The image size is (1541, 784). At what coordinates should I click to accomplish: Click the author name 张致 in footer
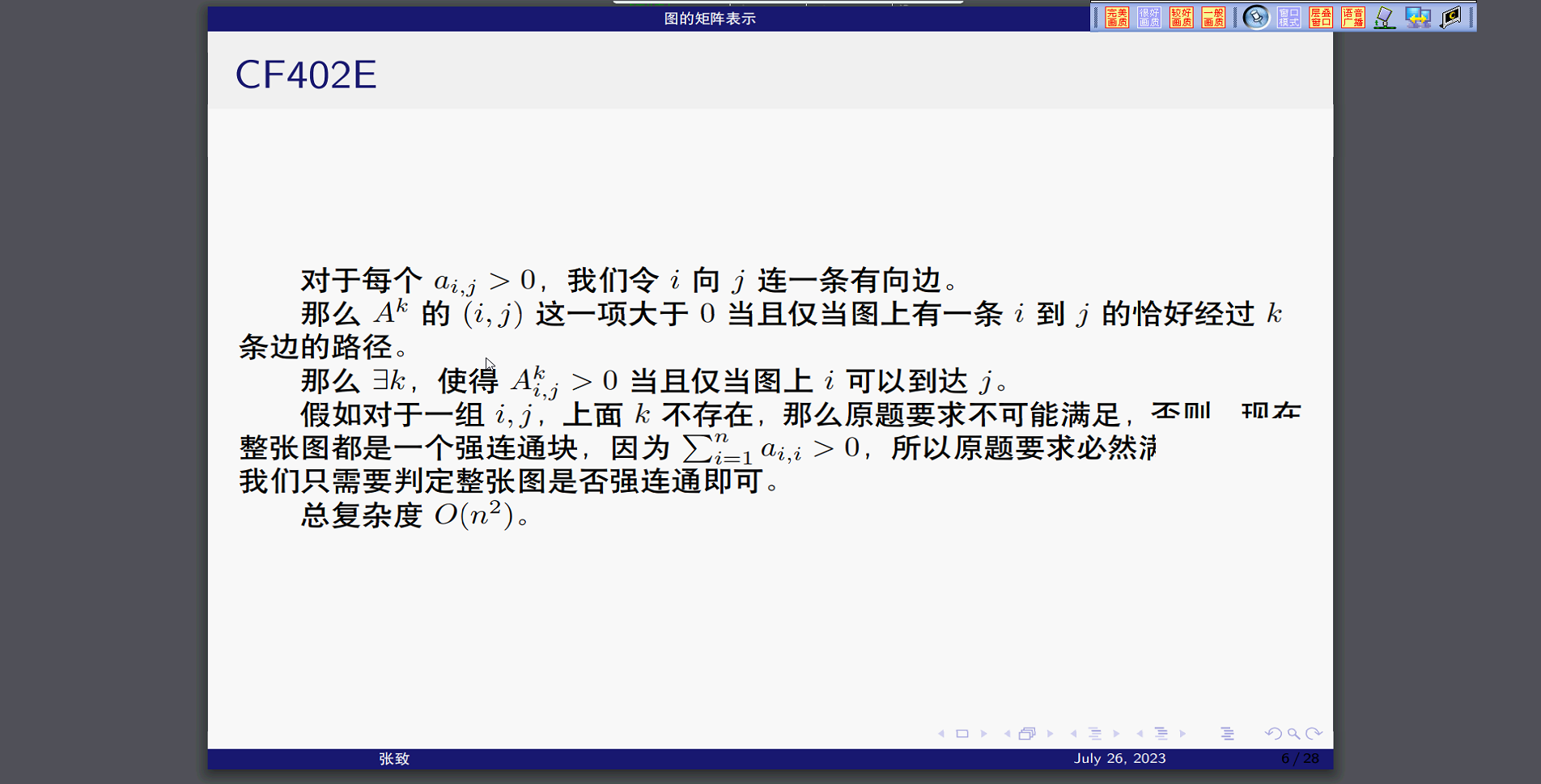point(394,759)
